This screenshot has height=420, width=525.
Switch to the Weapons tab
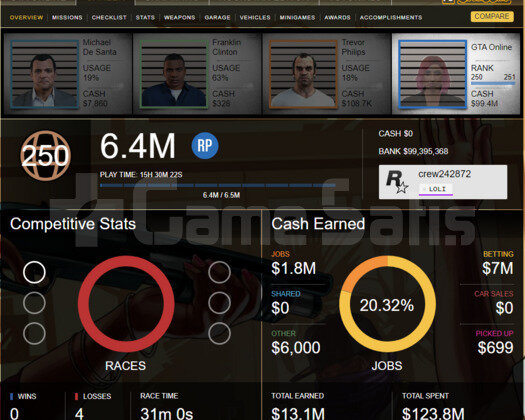tap(179, 17)
